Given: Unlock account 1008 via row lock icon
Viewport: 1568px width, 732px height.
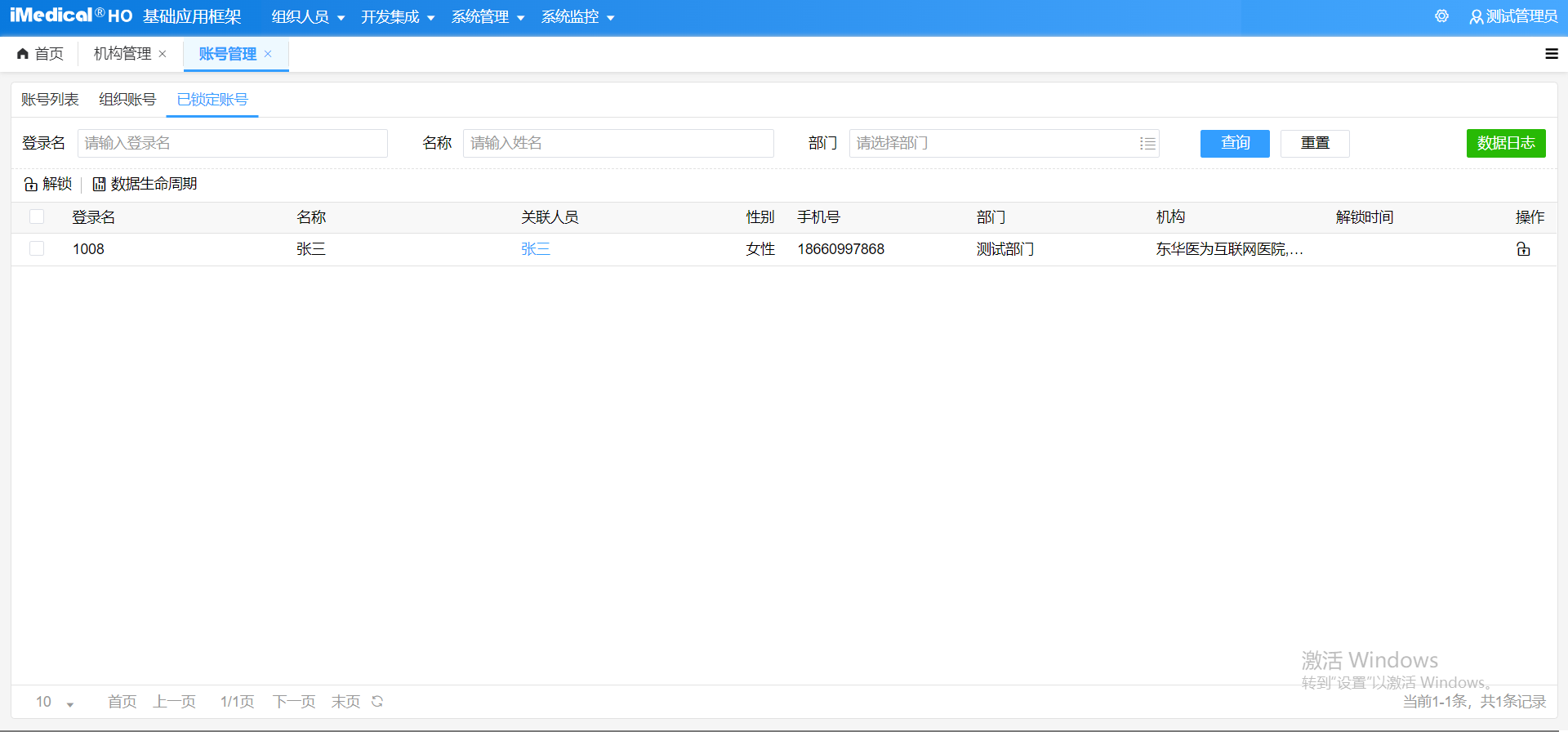Looking at the screenshot, I should pos(1523,249).
